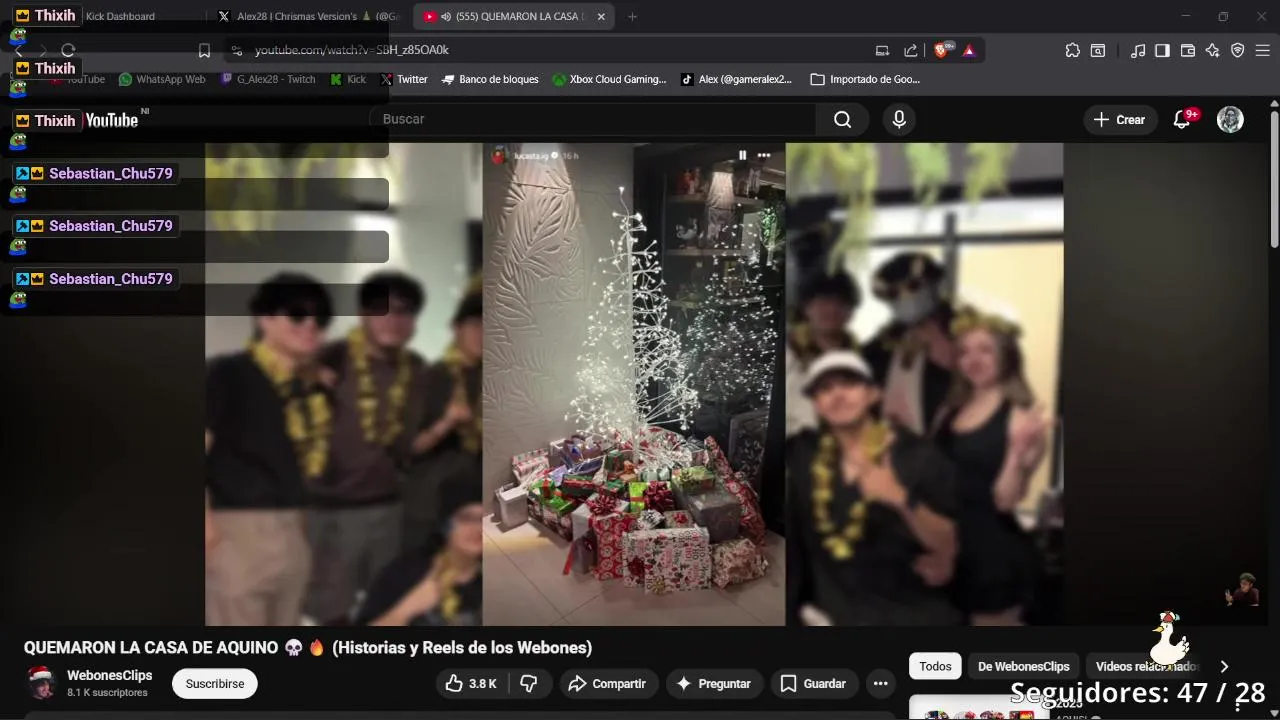This screenshot has width=1280, height=720.
Task: Open the YouTube account avatar menu
Action: point(1230,119)
